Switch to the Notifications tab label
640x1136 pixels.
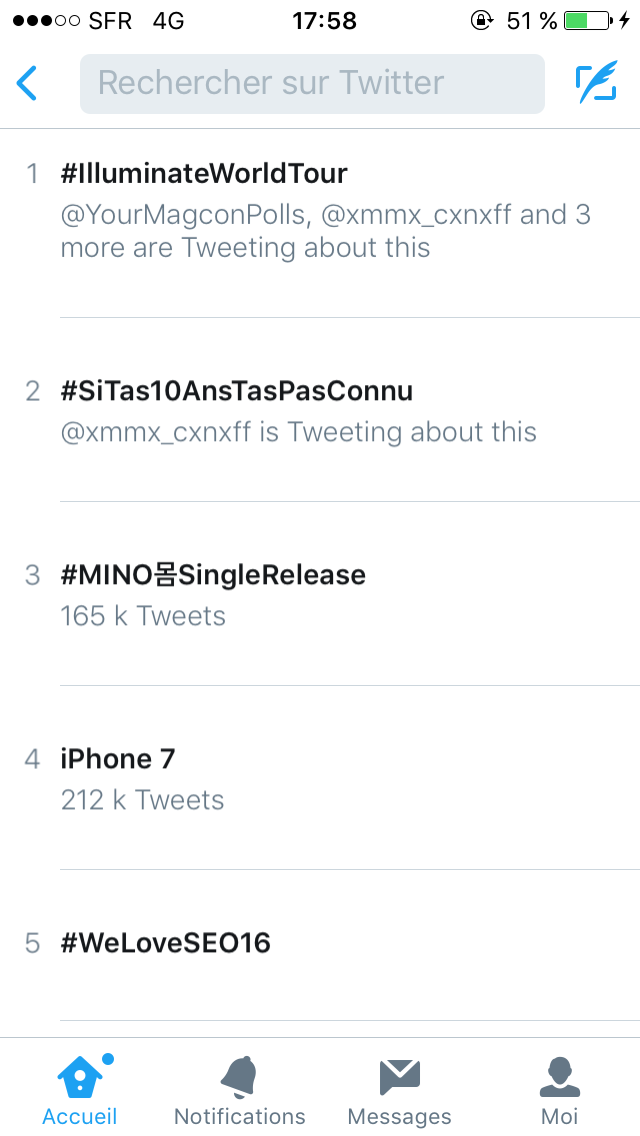click(x=240, y=1116)
